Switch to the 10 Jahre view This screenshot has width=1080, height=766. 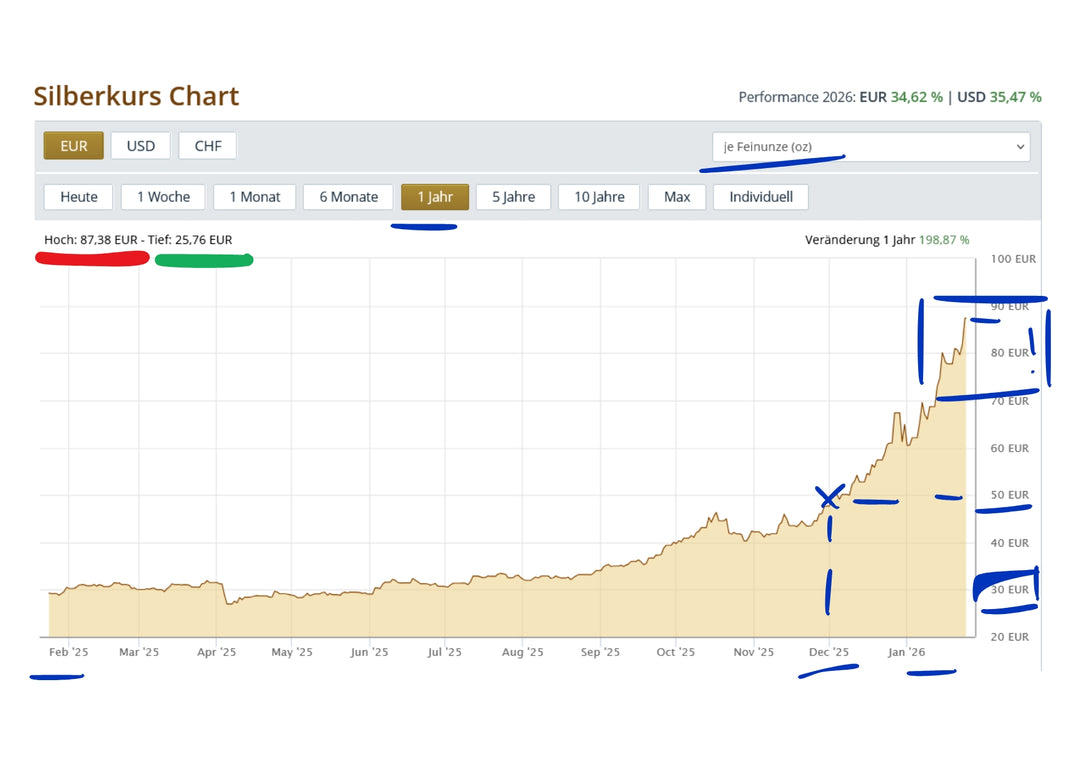click(599, 197)
